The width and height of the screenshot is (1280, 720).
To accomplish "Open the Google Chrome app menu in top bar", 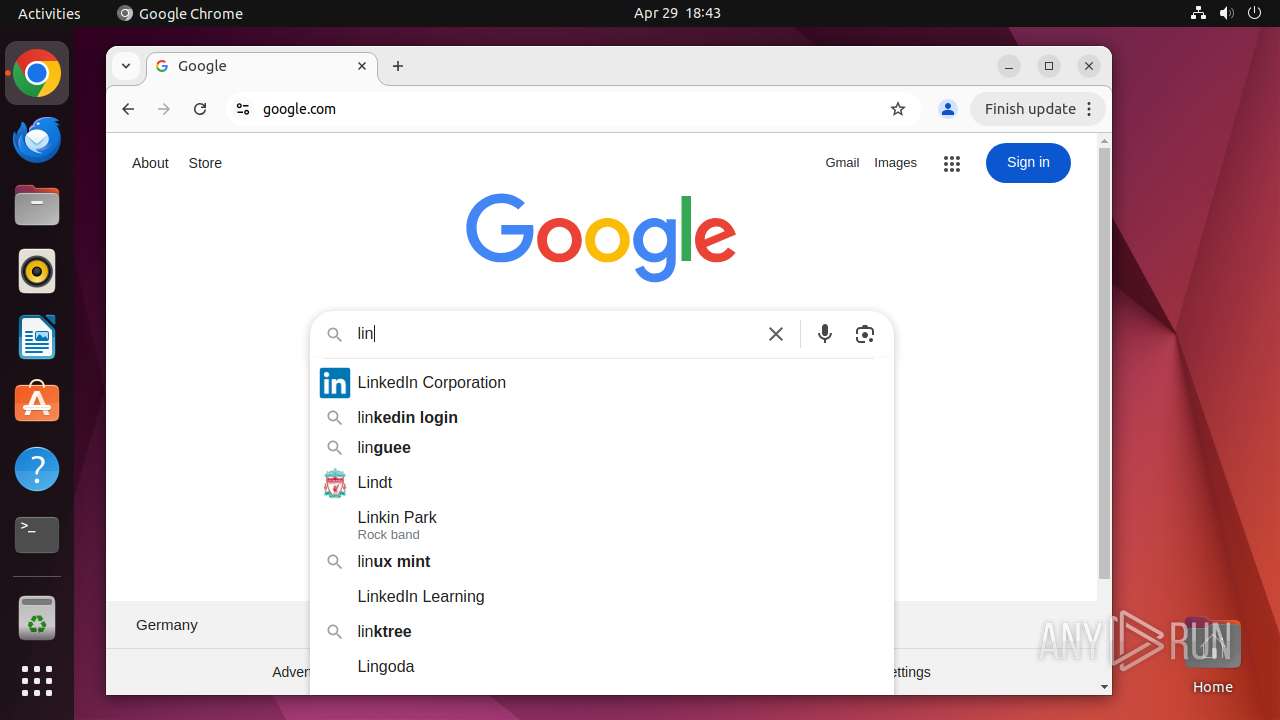I will [x=180, y=13].
